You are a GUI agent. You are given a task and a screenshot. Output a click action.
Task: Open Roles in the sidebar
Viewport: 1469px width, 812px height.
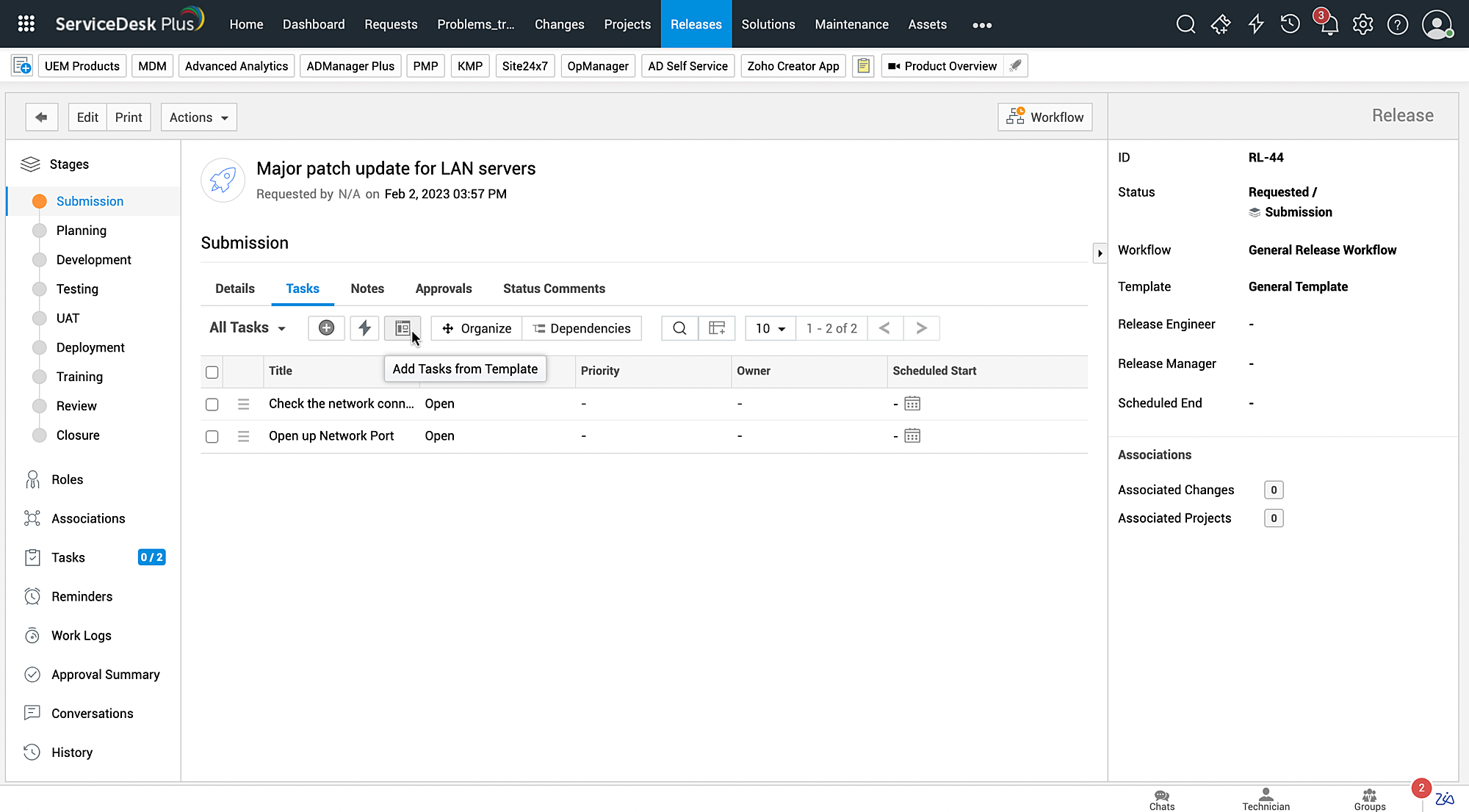click(67, 479)
